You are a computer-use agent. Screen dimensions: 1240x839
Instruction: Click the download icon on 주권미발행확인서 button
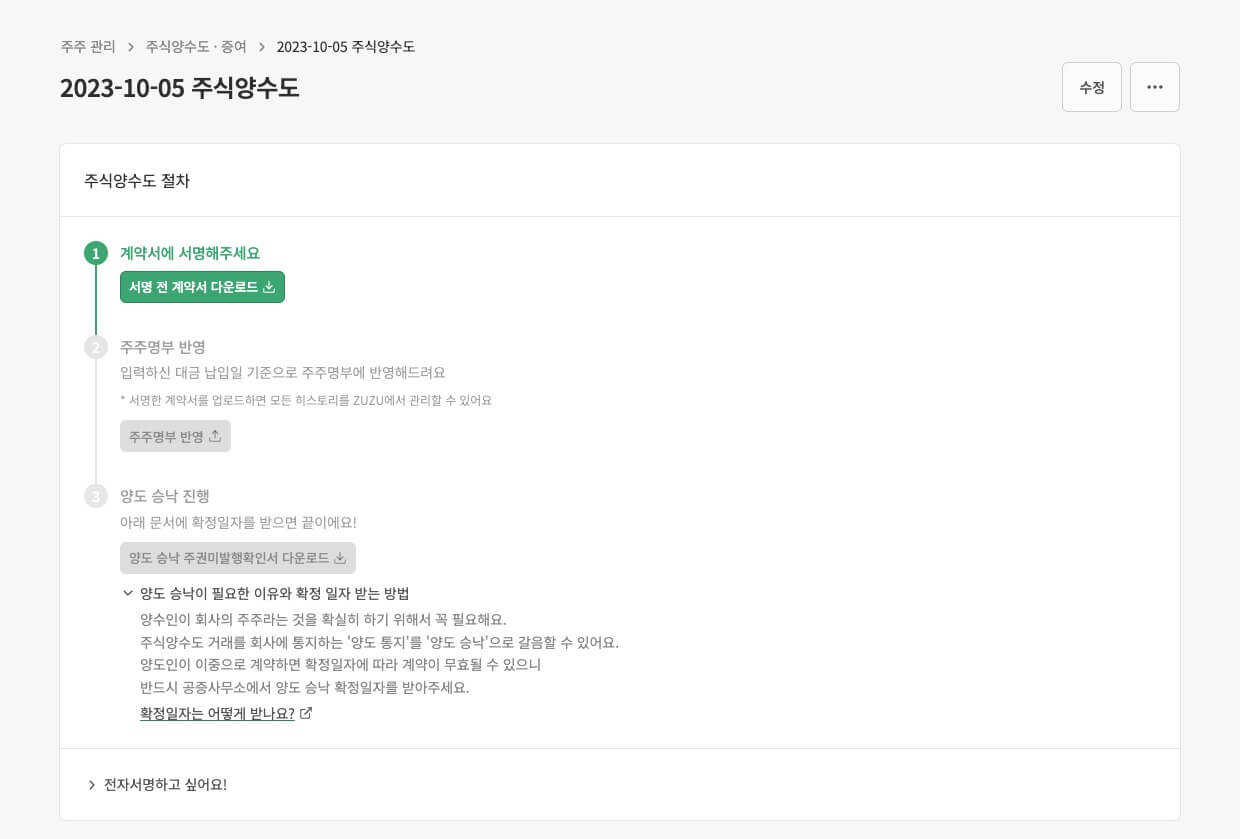click(x=341, y=558)
